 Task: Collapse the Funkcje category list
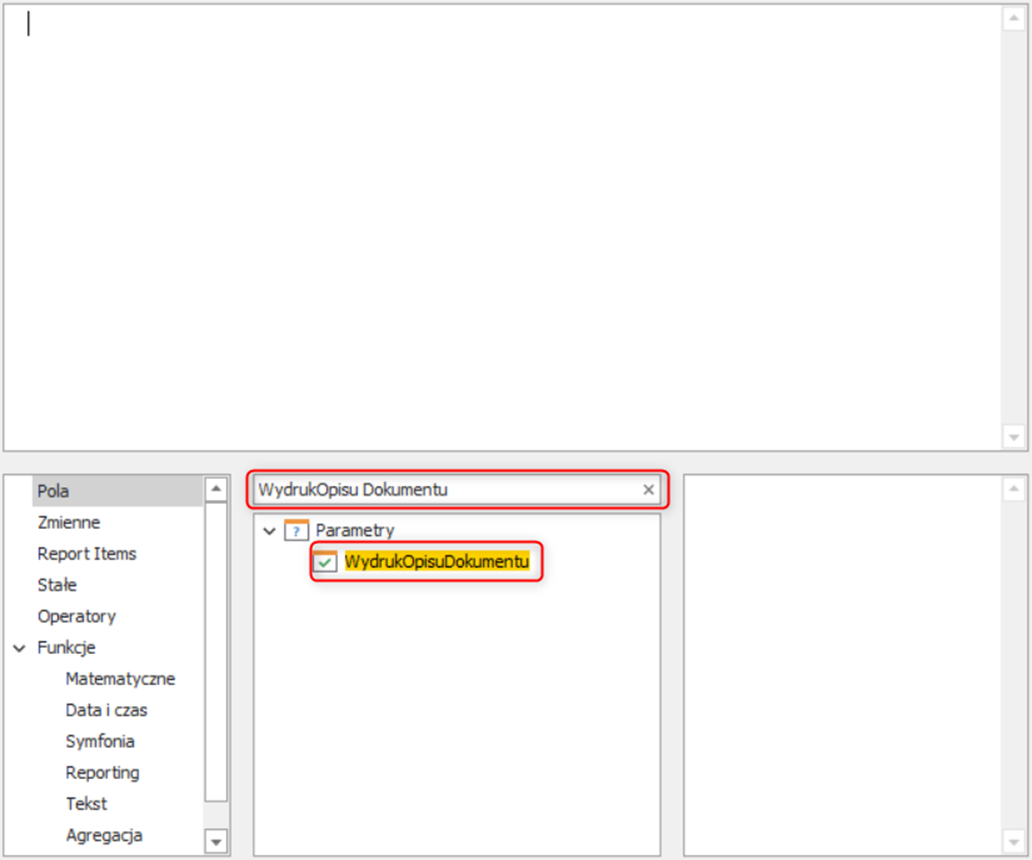point(20,648)
